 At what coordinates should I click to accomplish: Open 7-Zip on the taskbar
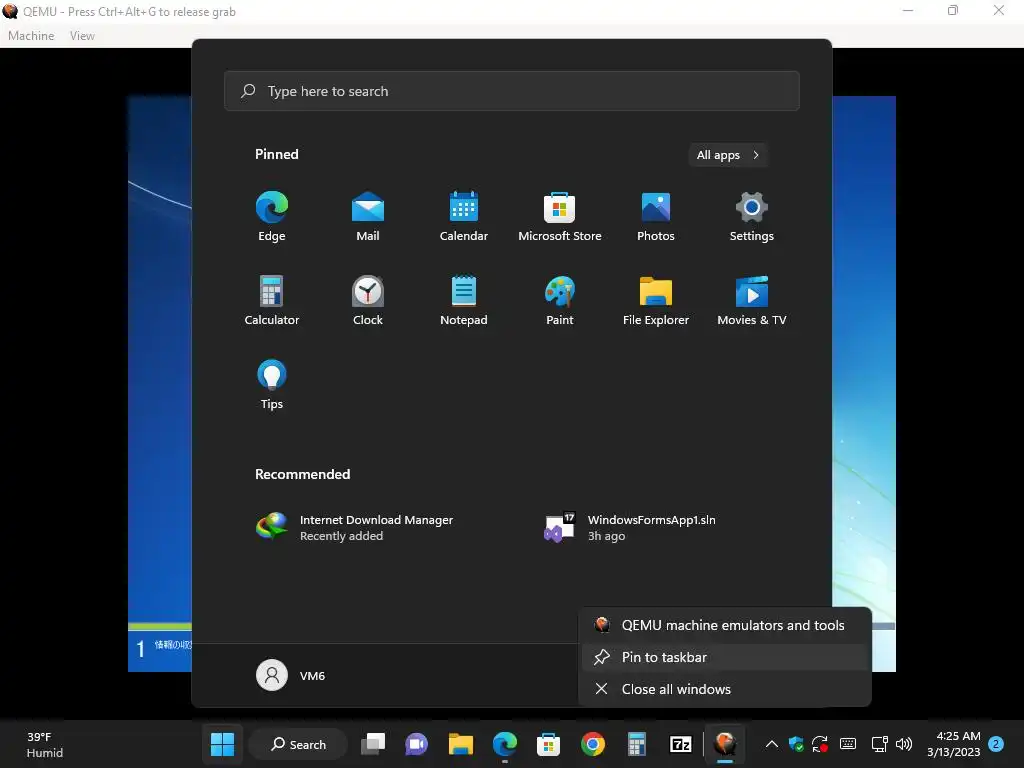[x=680, y=744]
